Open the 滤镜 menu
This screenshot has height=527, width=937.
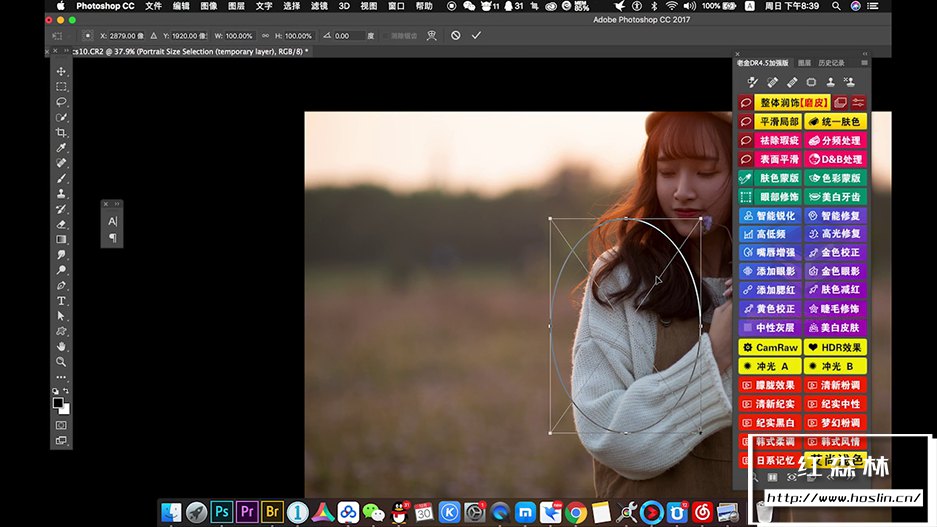(319, 6)
